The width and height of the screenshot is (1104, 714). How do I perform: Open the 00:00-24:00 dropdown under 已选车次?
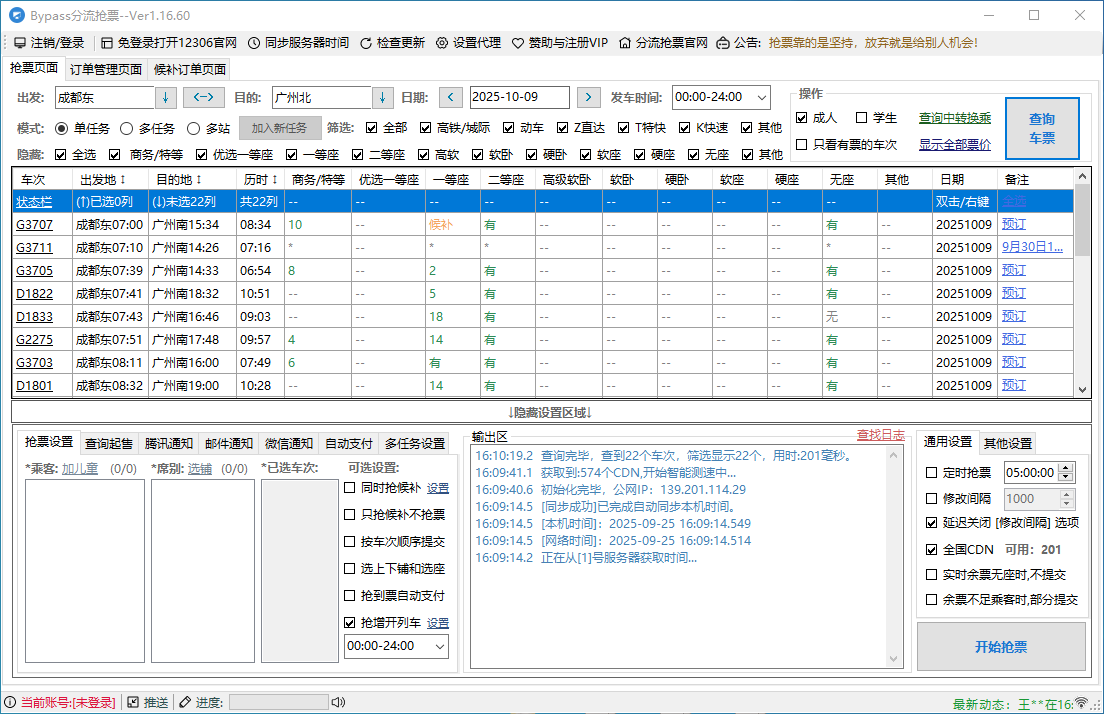click(441, 646)
